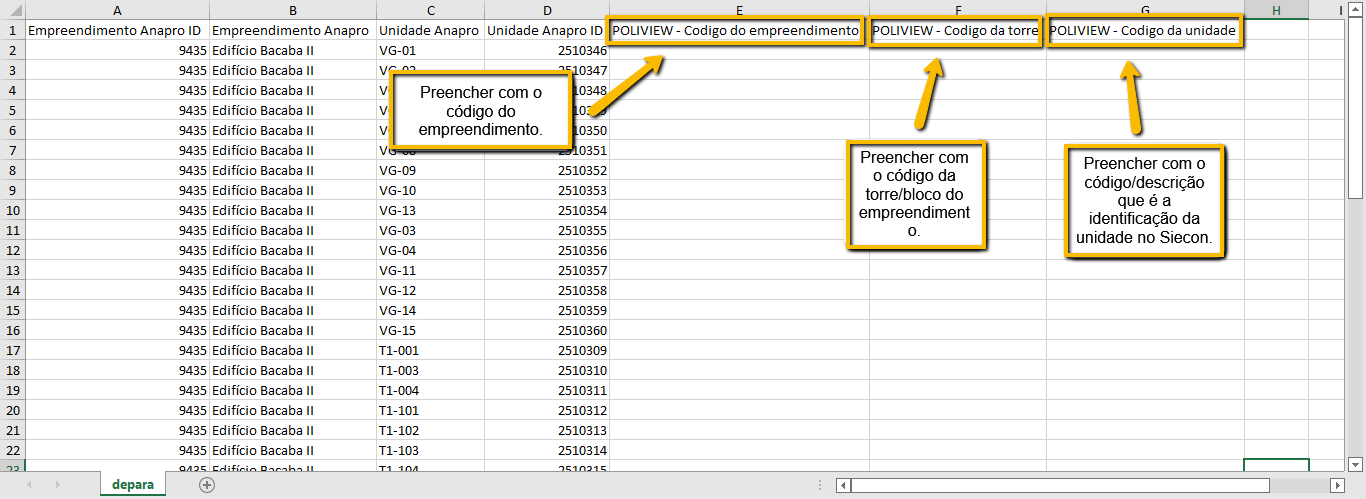Click the 'Unidade Anapro ID' header cell
1366x499 pixels.
click(x=546, y=31)
